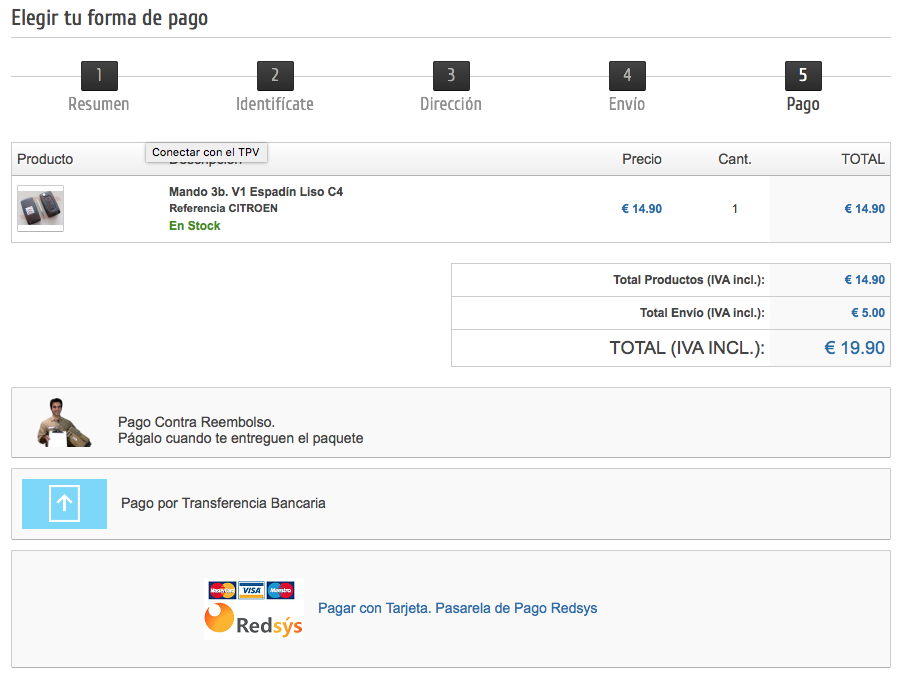Screen dimensions: 909x685
Task: Click the Redsys card logos image
Action: [253, 608]
